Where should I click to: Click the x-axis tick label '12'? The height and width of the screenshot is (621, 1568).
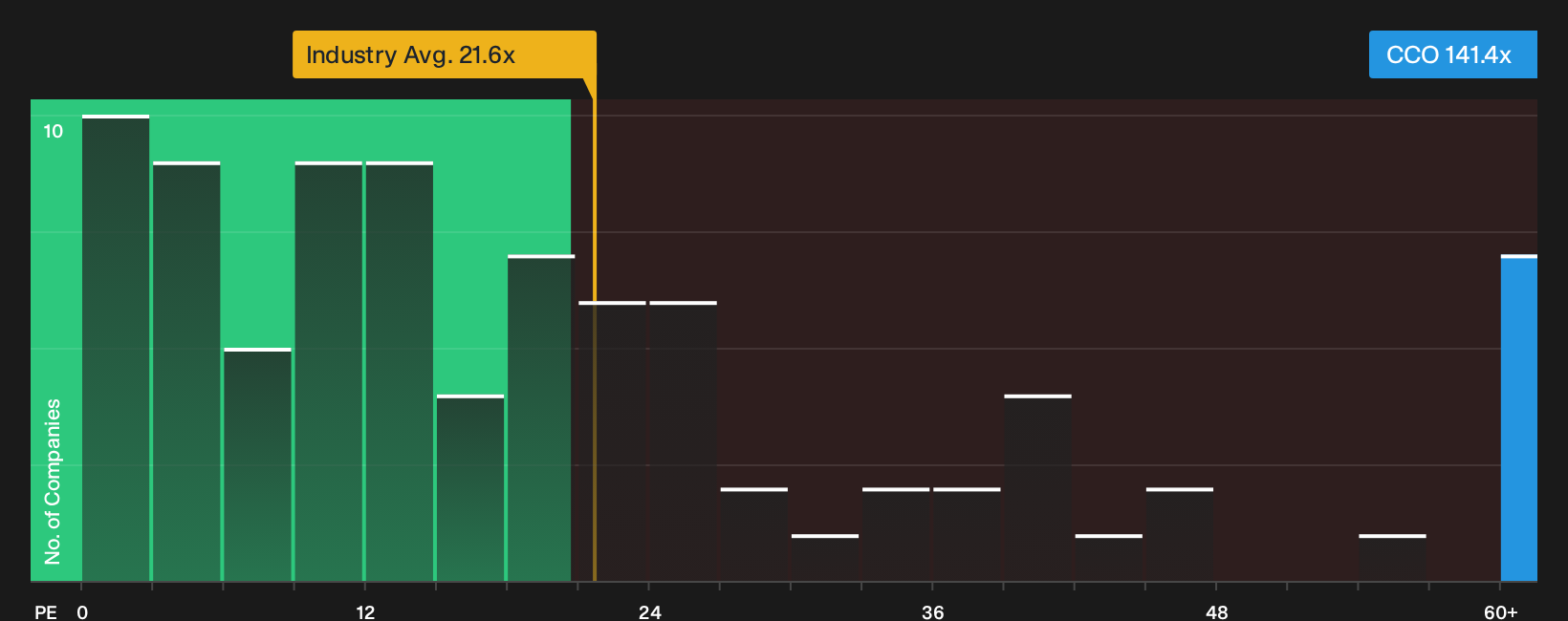pyautogui.click(x=365, y=612)
